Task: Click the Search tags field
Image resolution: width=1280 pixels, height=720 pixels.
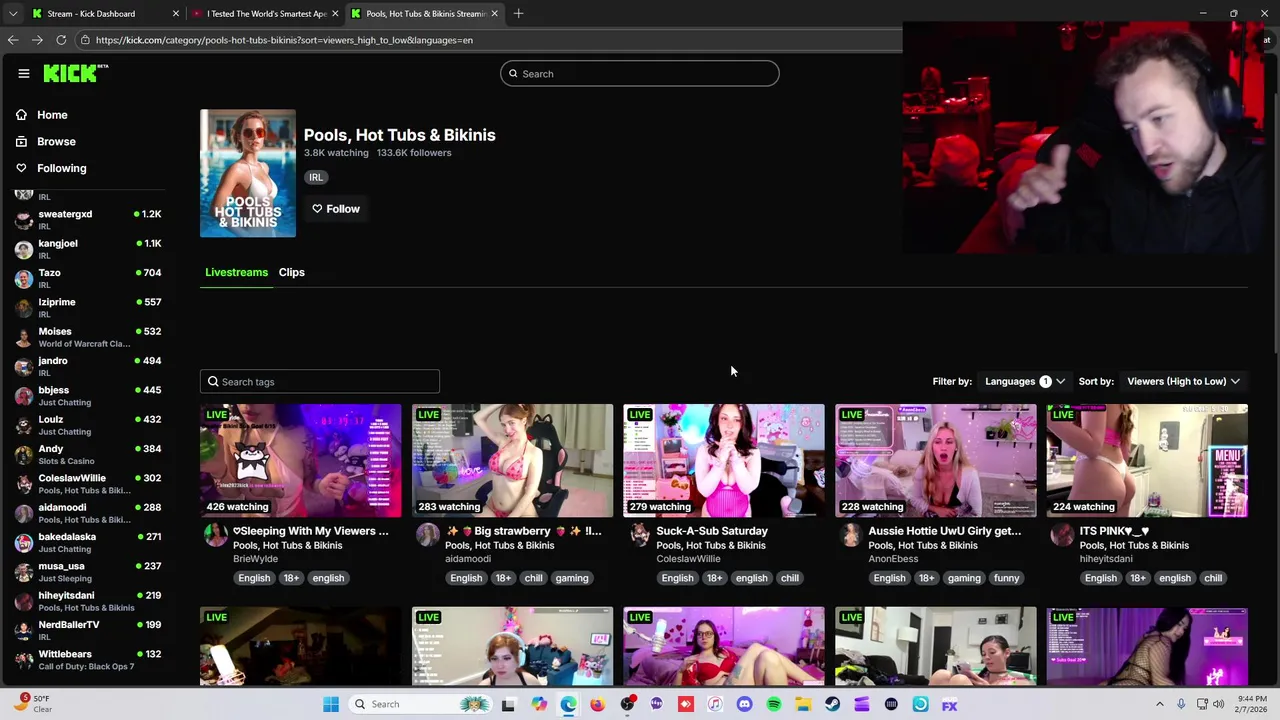Action: coord(320,381)
